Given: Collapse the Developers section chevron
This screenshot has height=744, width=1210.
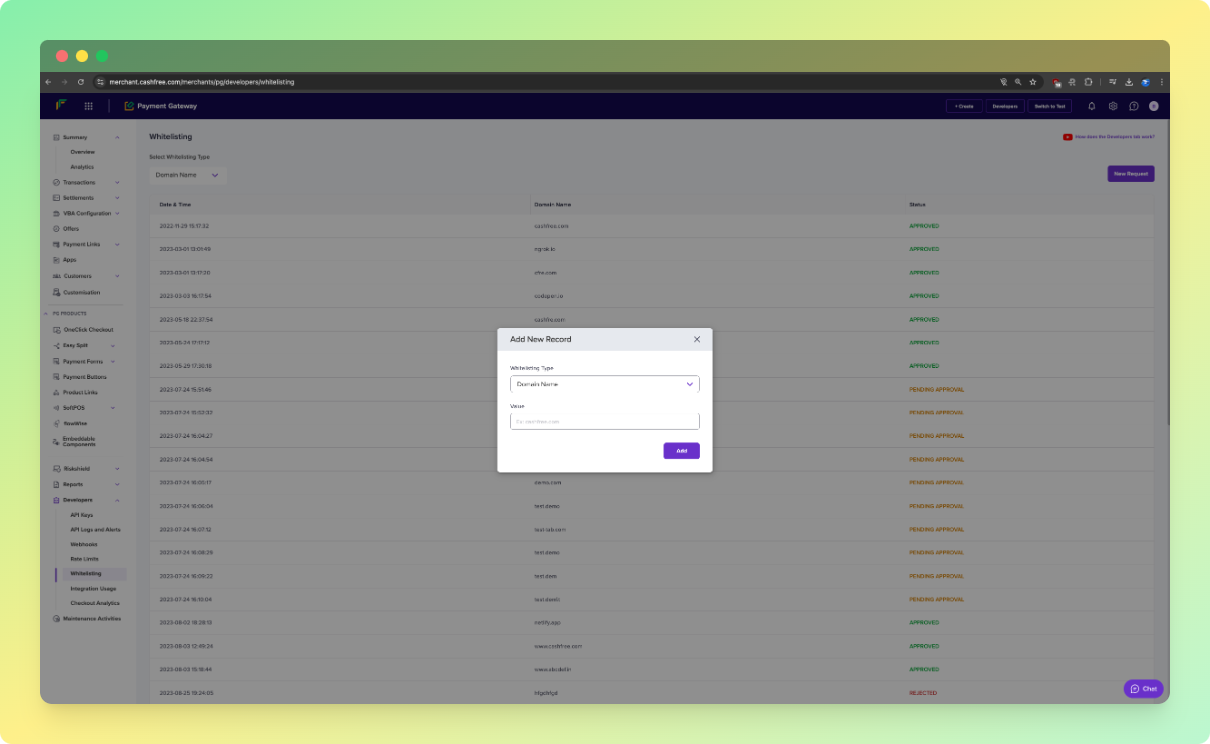Looking at the screenshot, I should 117,500.
